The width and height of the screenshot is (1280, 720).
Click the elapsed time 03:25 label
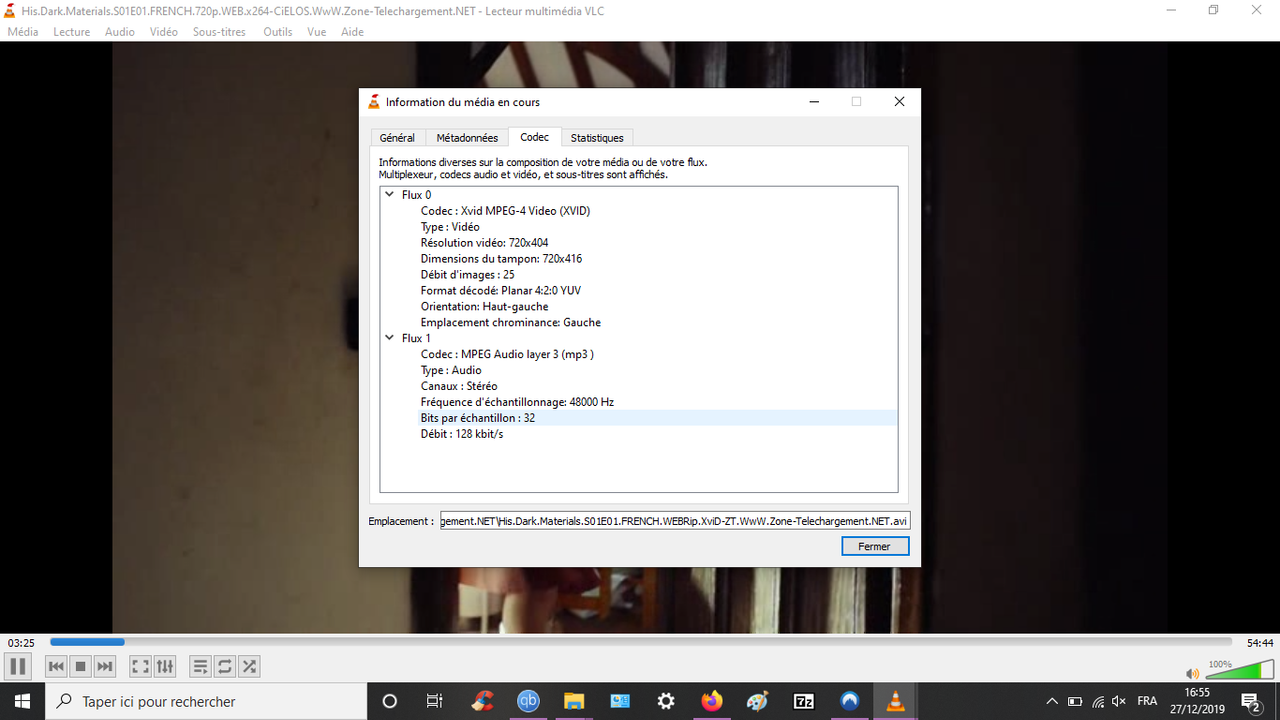tap(21, 643)
